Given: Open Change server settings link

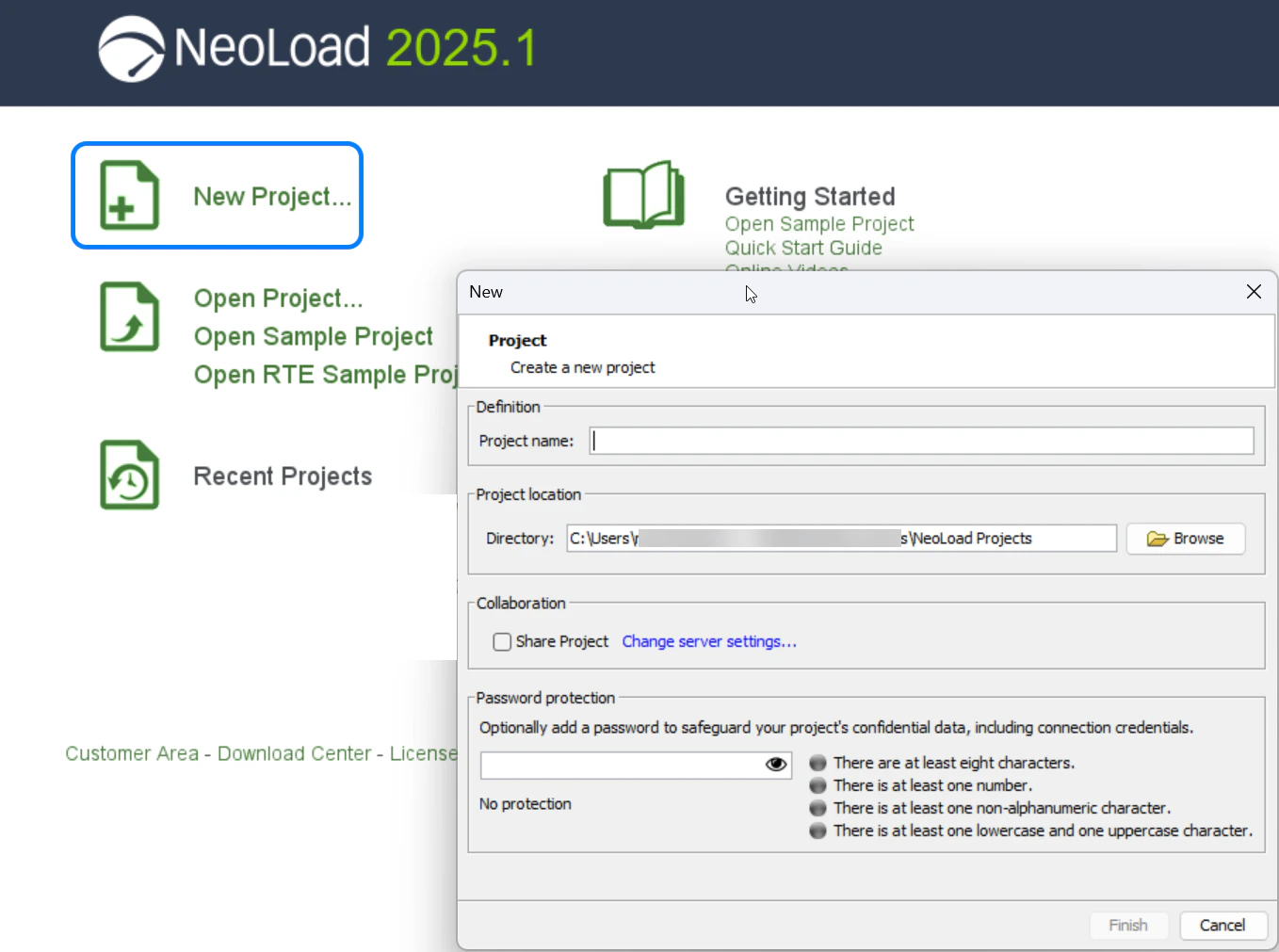Looking at the screenshot, I should pos(709,641).
